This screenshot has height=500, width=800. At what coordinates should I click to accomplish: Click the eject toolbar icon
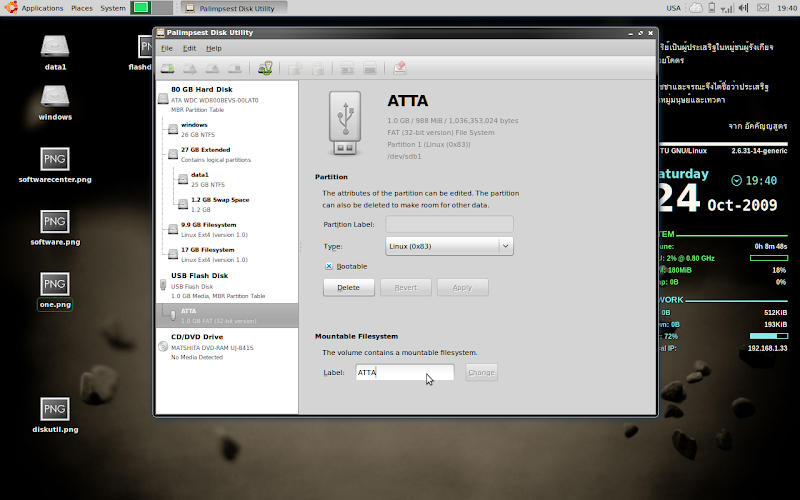click(x=213, y=68)
